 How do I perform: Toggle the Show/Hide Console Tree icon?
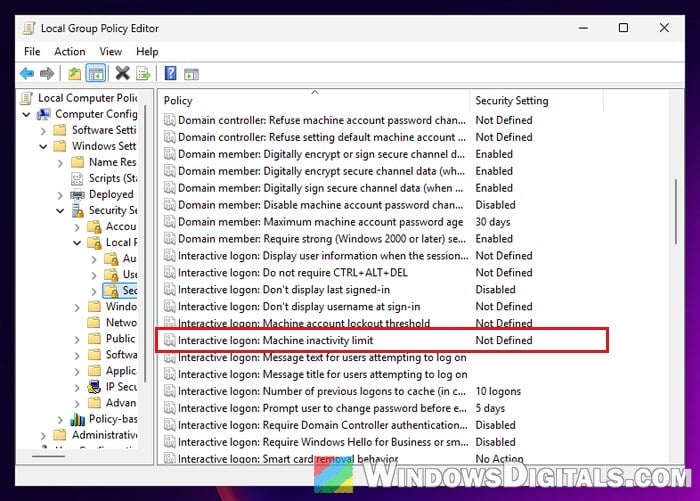click(x=96, y=73)
